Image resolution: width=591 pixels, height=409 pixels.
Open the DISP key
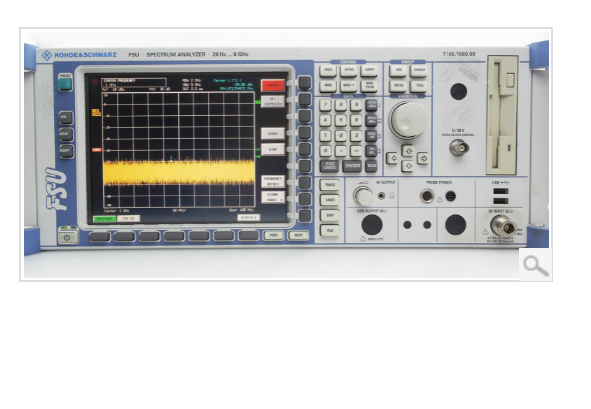(329, 215)
